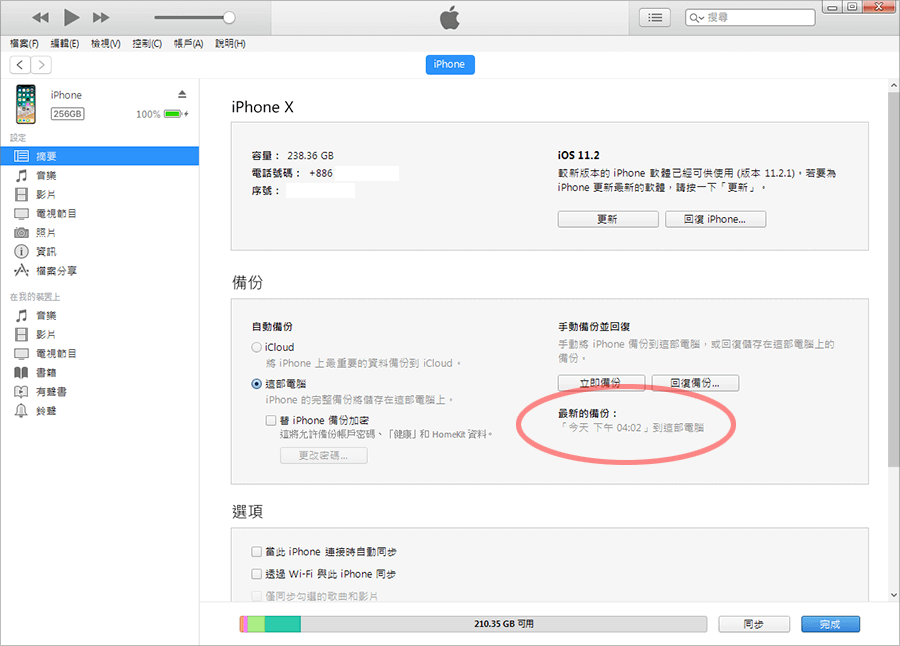Open the 檢視(V) menu
900x646 pixels.
[x=106, y=44]
